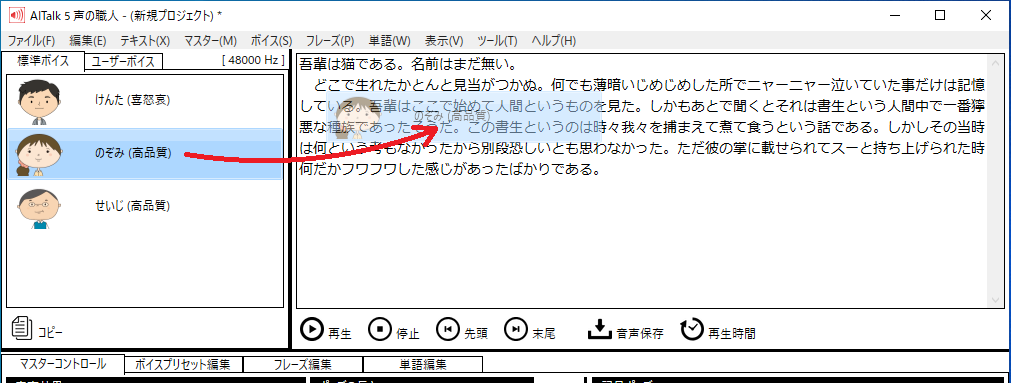1011x383 pixels.
Task: Open the 単語(W) menu
Action: click(389, 41)
